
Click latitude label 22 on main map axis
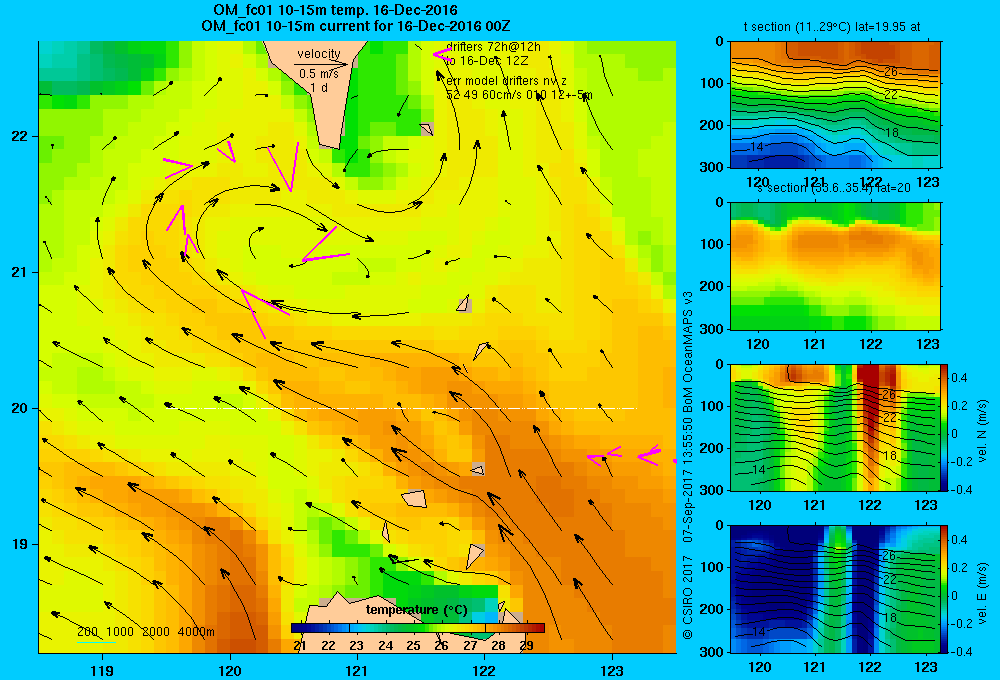(x=19, y=136)
